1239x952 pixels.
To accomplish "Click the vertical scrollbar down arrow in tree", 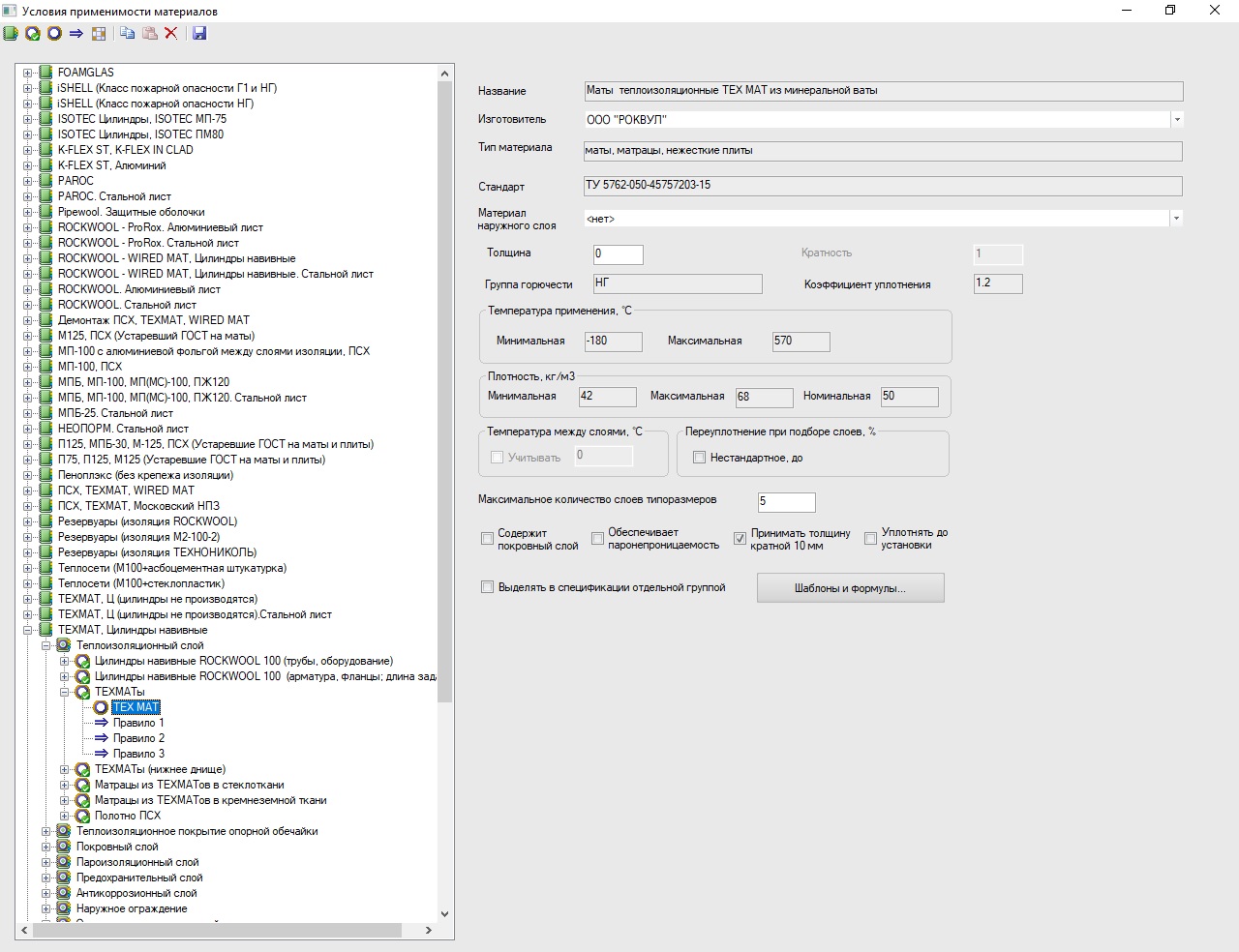I will click(x=445, y=913).
